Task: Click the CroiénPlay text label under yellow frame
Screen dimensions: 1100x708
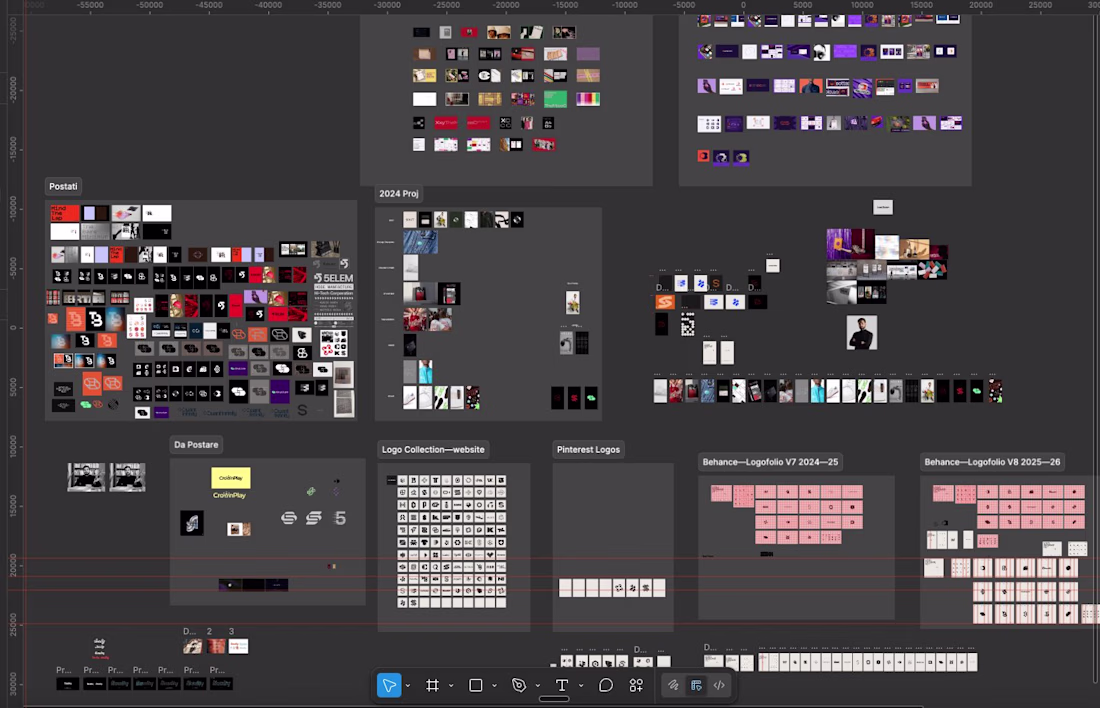Action: pos(229,495)
